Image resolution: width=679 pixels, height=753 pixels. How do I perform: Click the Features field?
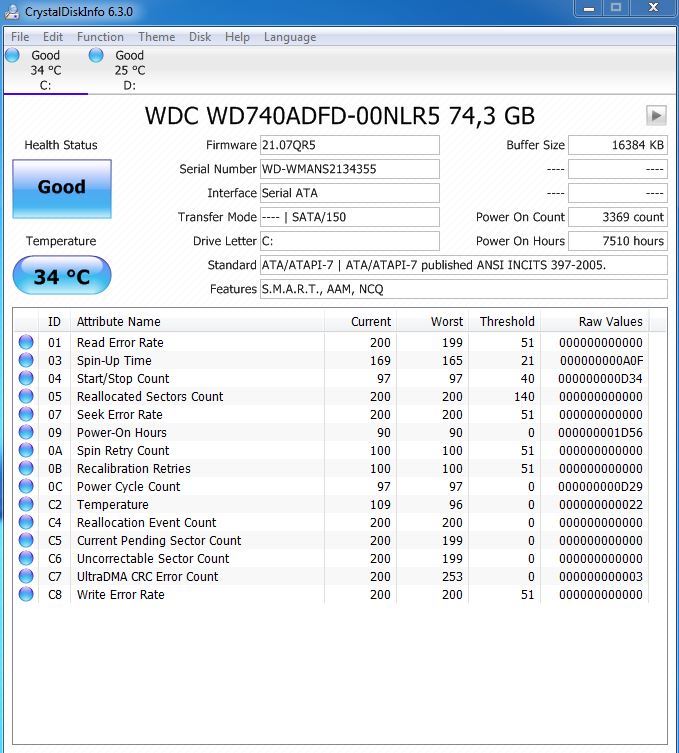[x=464, y=289]
